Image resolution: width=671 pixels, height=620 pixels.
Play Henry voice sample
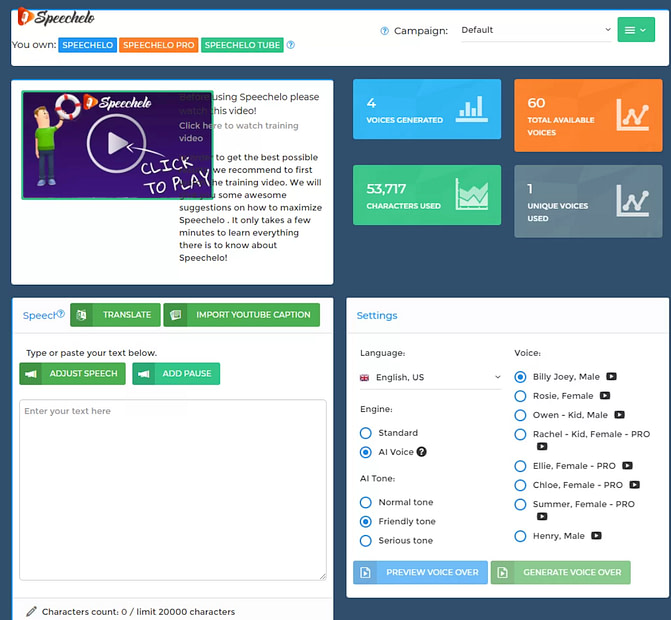pos(596,536)
